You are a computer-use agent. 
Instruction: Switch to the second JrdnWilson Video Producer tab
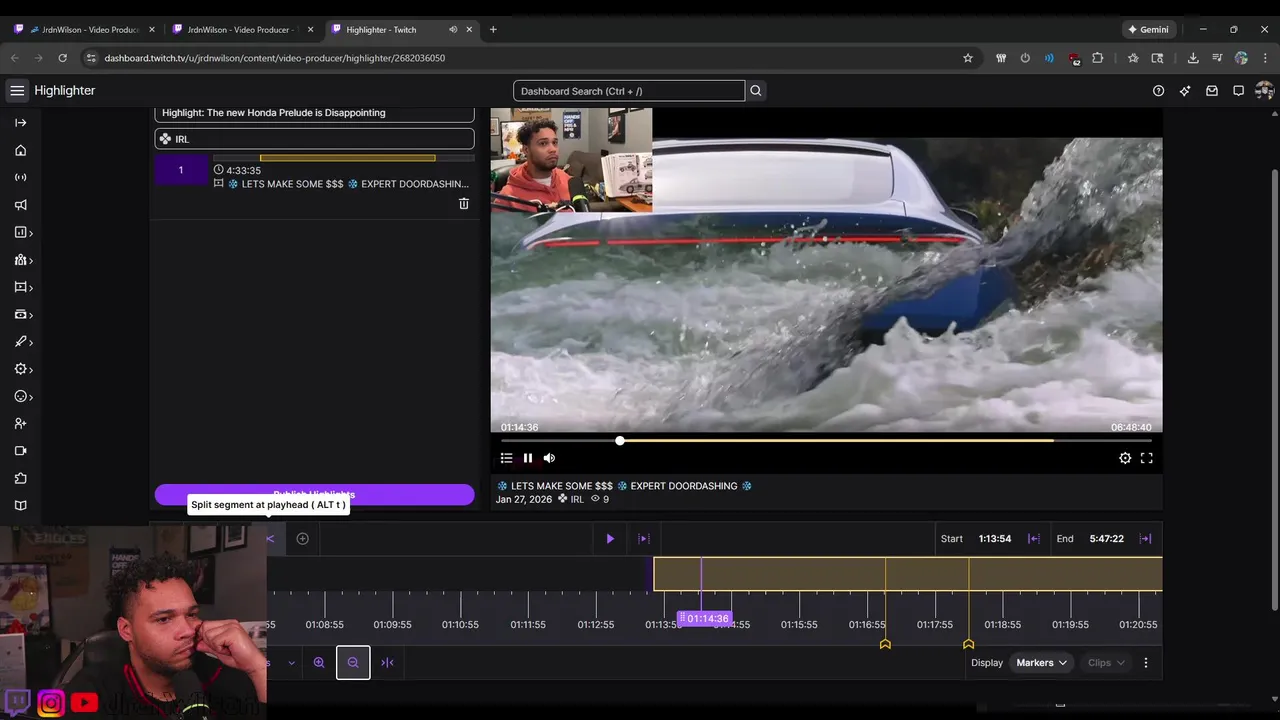pos(242,29)
